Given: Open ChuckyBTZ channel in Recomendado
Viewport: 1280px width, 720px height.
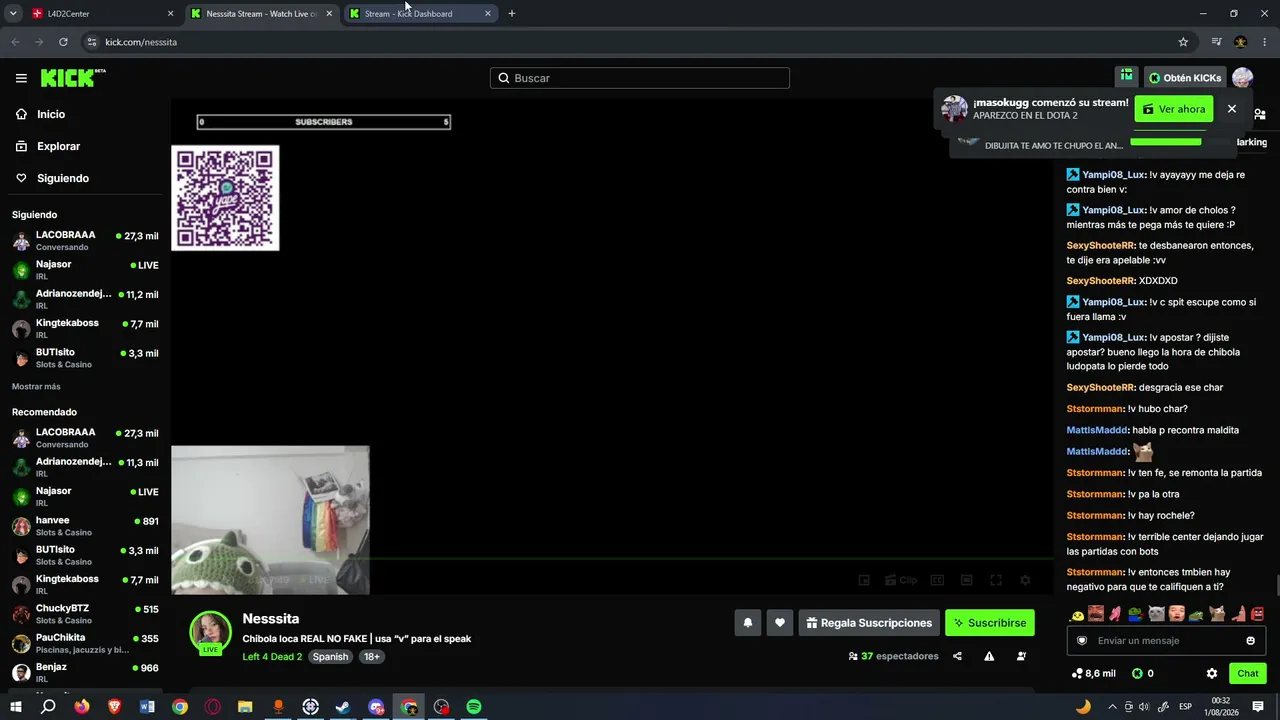Looking at the screenshot, I should click(85, 614).
